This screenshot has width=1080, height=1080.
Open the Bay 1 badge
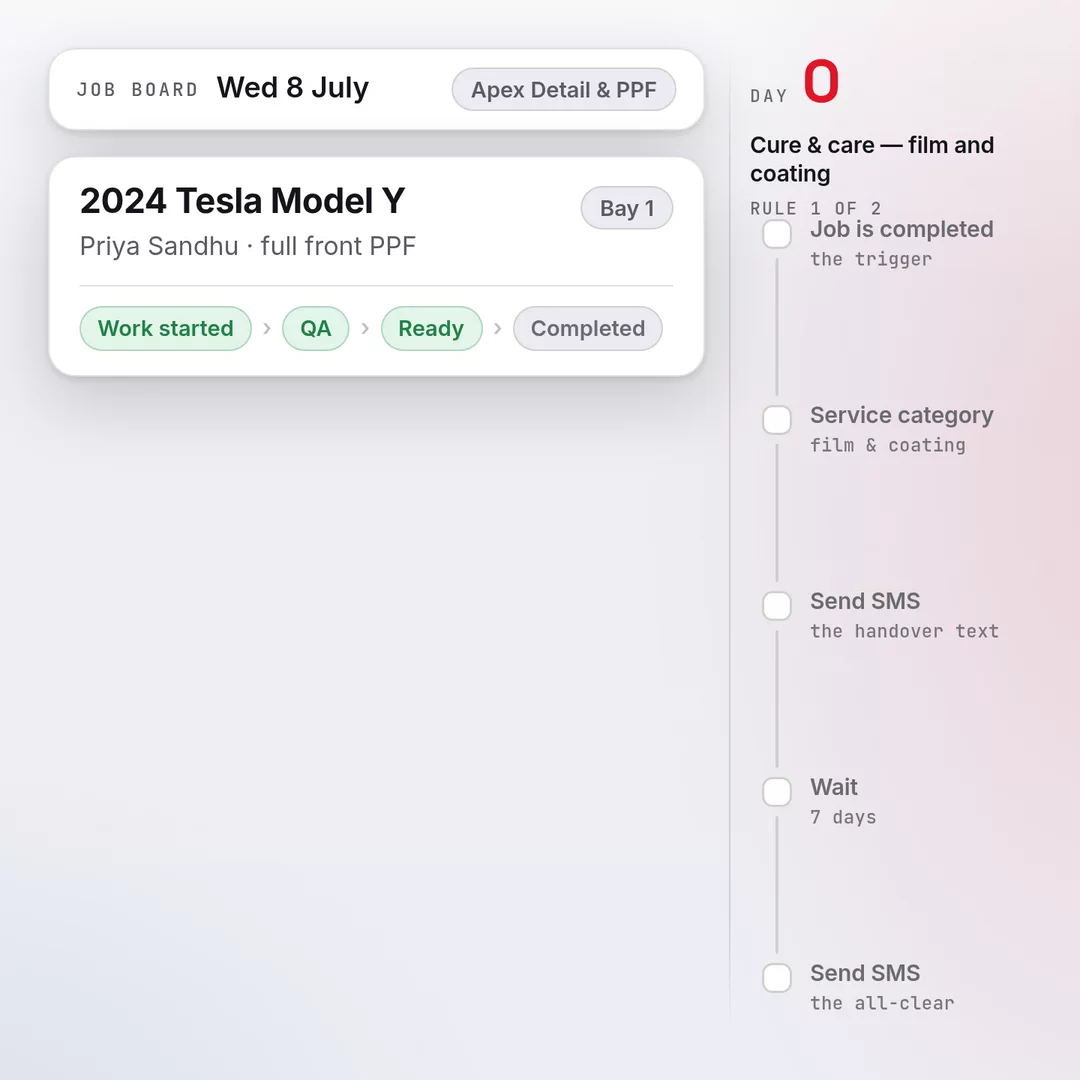pyautogui.click(x=627, y=208)
